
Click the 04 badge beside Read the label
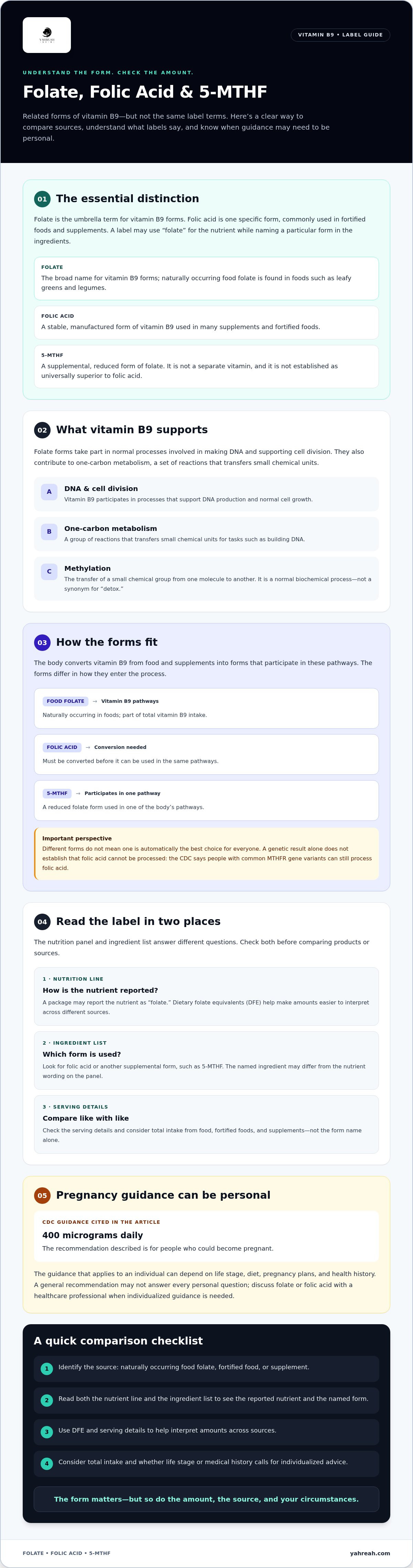coord(42,922)
